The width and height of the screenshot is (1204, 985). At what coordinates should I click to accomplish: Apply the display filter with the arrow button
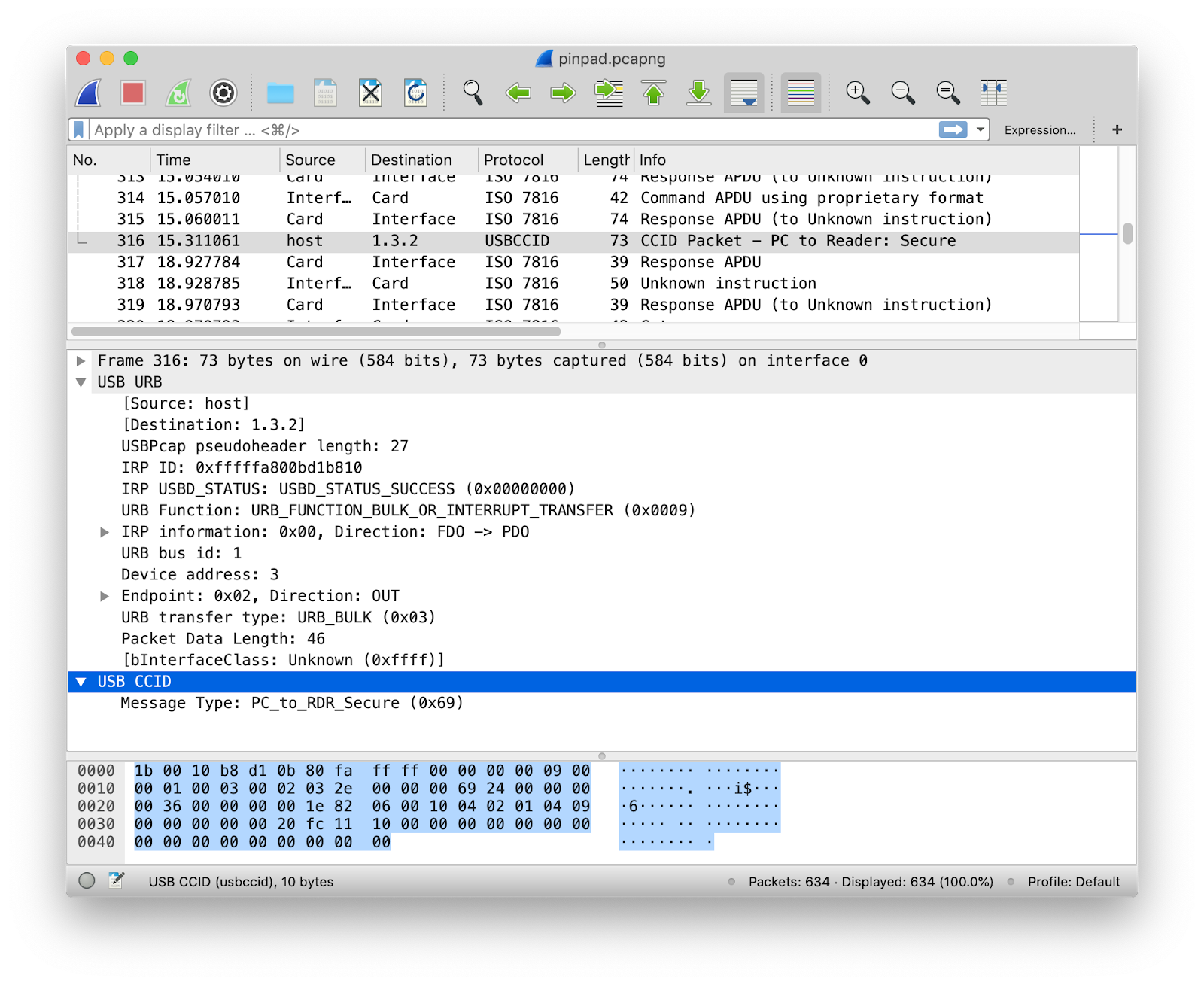tap(953, 130)
